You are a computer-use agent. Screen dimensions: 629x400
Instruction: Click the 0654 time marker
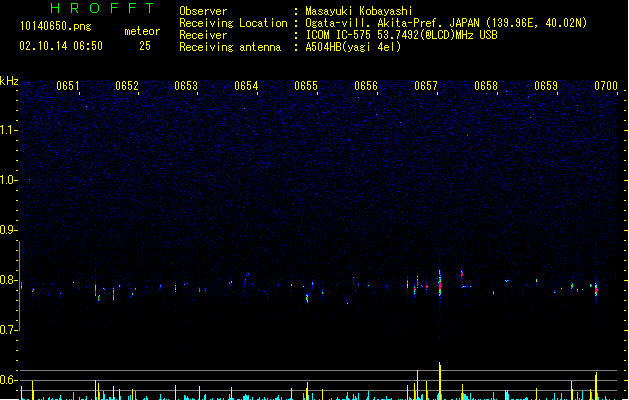(246, 86)
